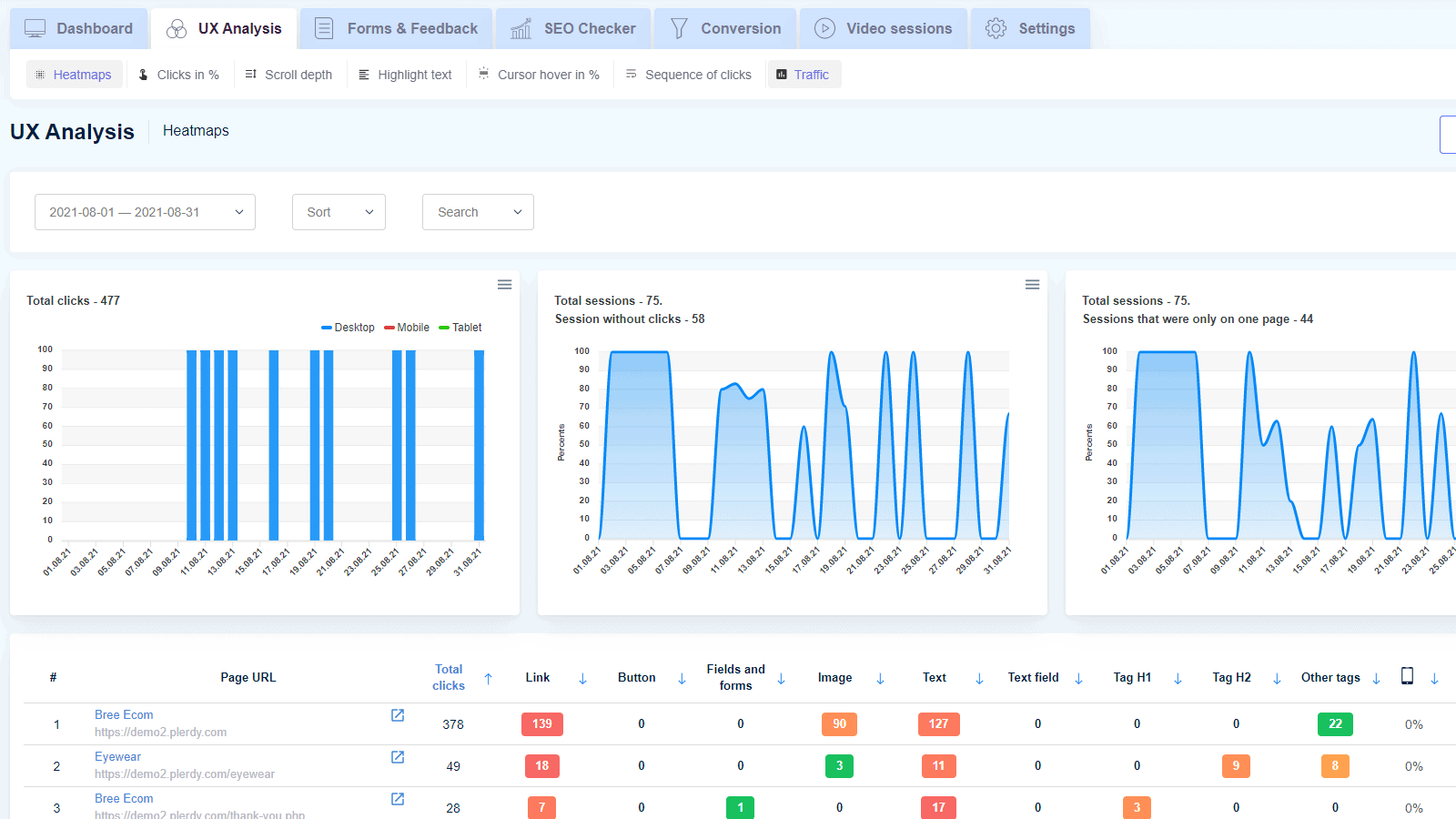
Task: Expand the Sort dropdown
Action: click(x=339, y=212)
